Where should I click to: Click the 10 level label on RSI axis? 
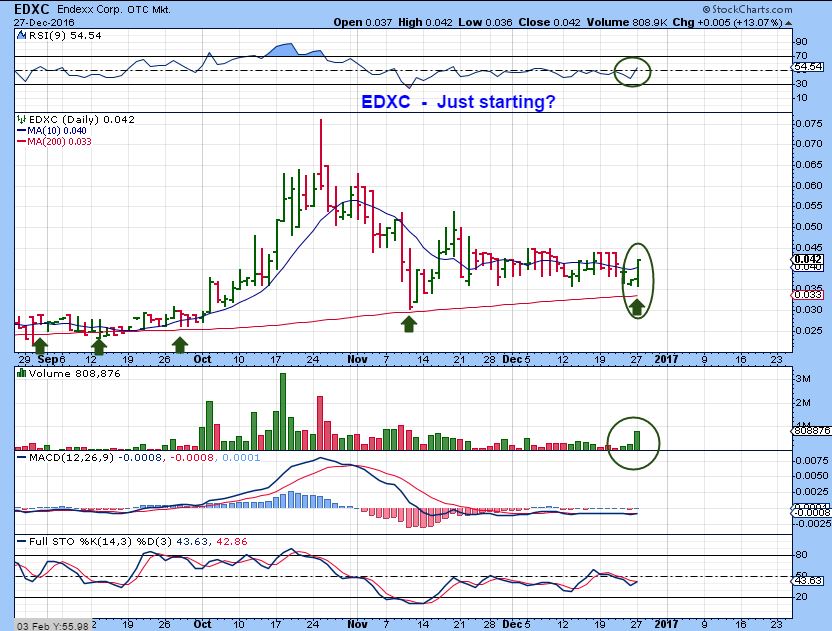tap(802, 98)
